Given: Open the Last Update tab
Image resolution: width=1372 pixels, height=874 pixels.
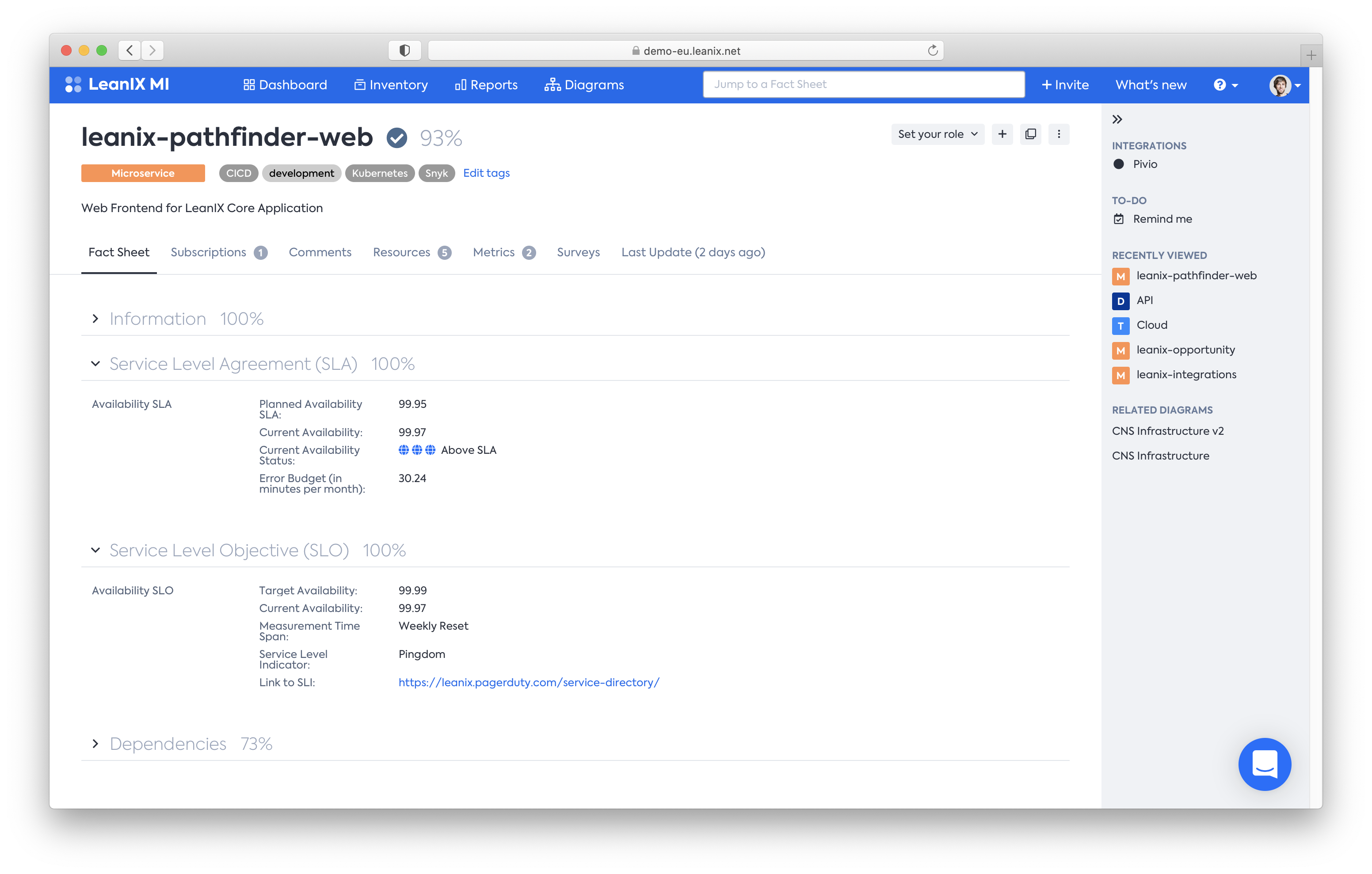Looking at the screenshot, I should click(x=693, y=252).
